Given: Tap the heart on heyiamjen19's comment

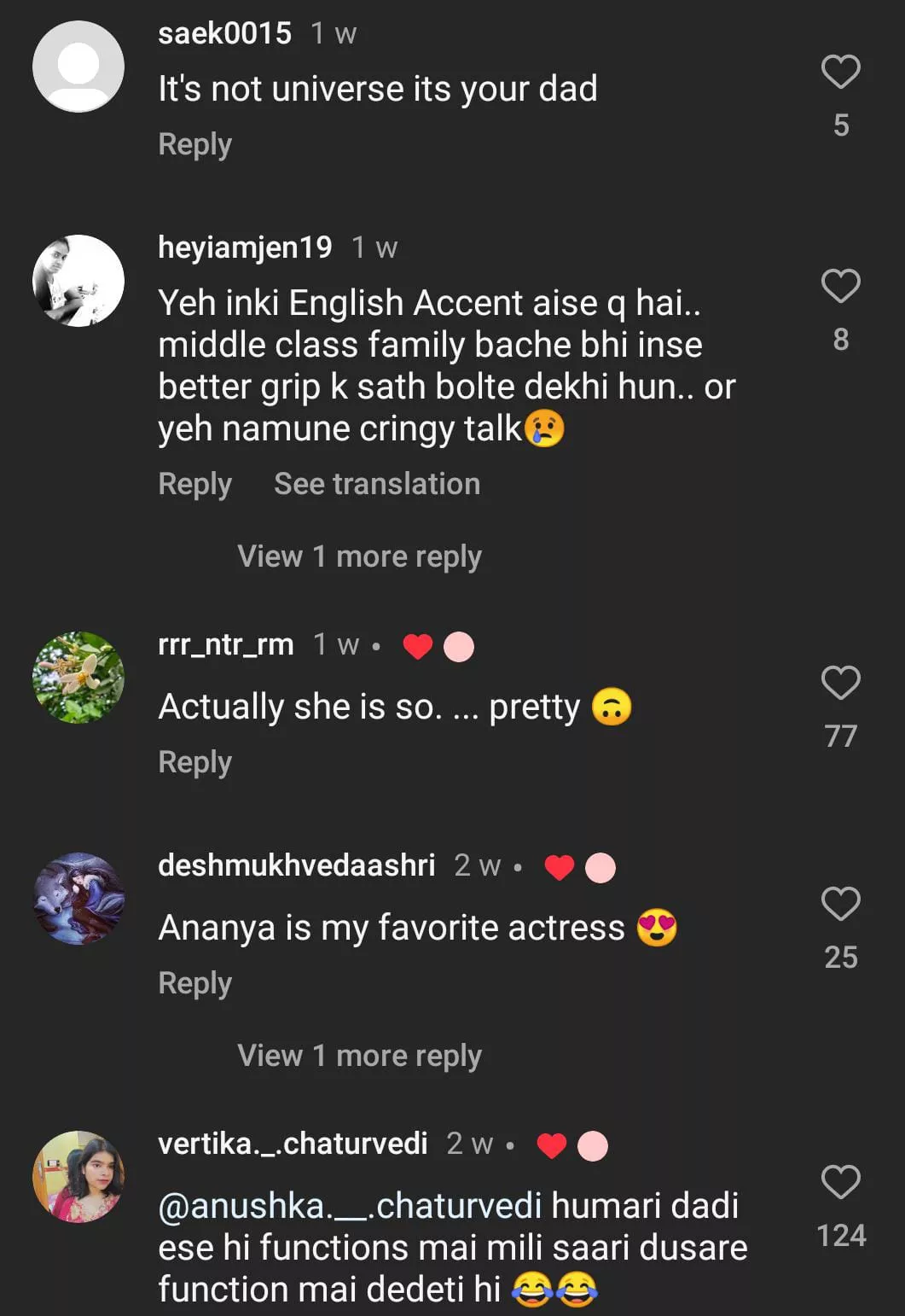Looking at the screenshot, I should (840, 286).
